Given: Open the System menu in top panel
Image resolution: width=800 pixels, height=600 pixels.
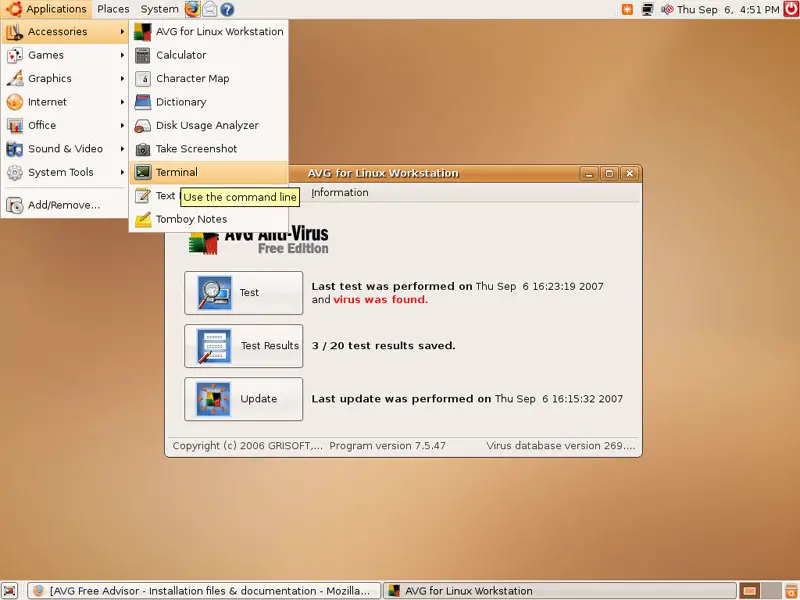Looking at the screenshot, I should pos(159,9).
